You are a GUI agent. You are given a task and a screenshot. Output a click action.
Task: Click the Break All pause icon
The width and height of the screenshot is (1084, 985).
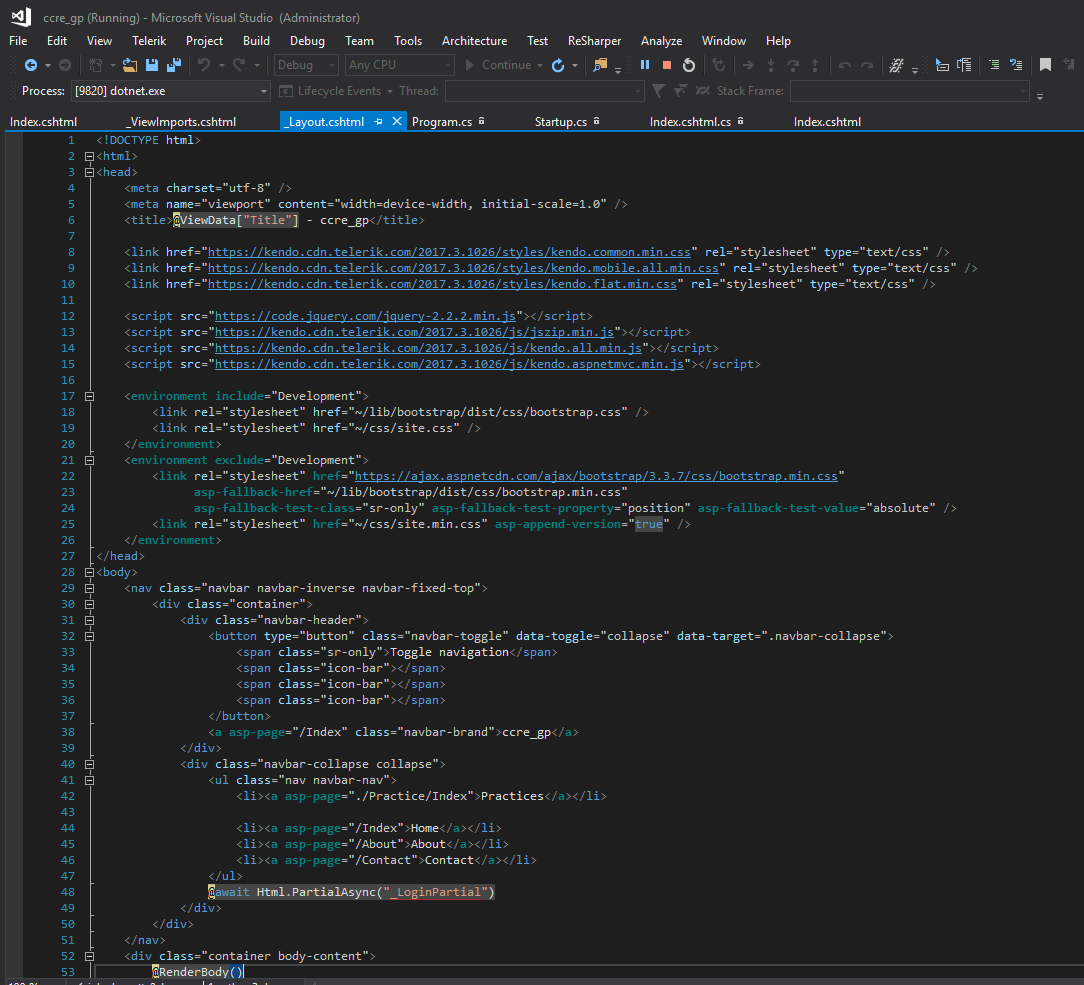(x=645, y=65)
